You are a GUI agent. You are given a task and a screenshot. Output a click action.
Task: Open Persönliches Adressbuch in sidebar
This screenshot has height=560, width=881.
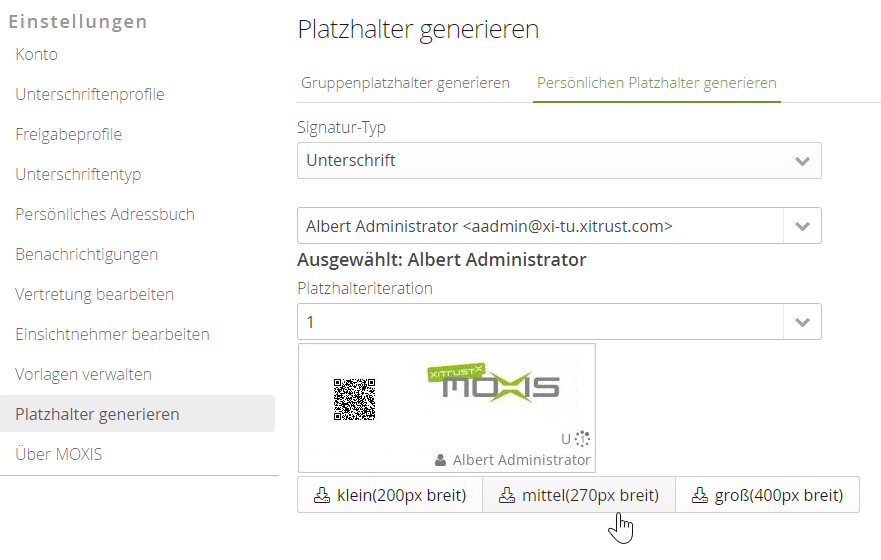click(x=105, y=214)
